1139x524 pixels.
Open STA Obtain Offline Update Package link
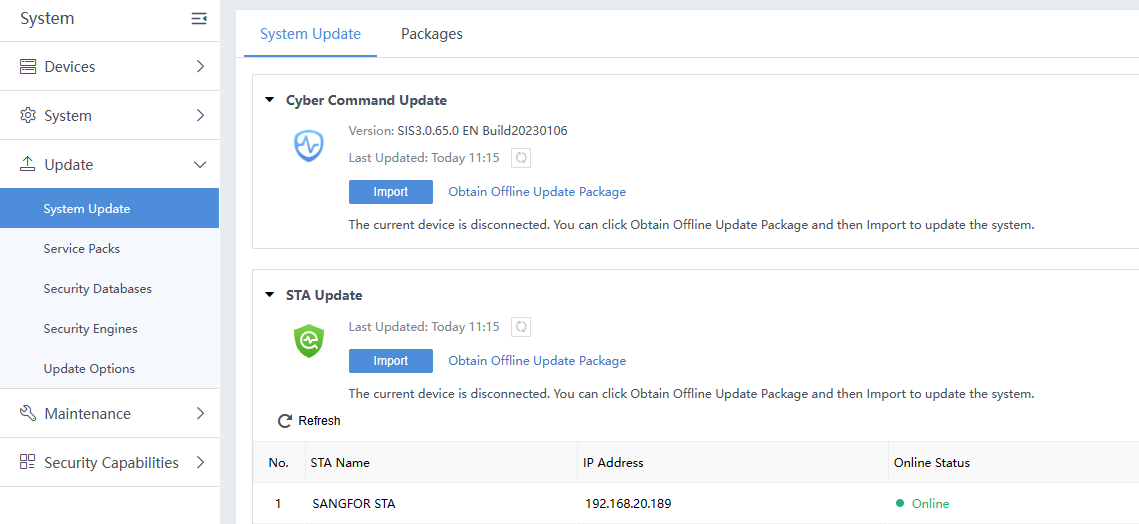tap(537, 361)
